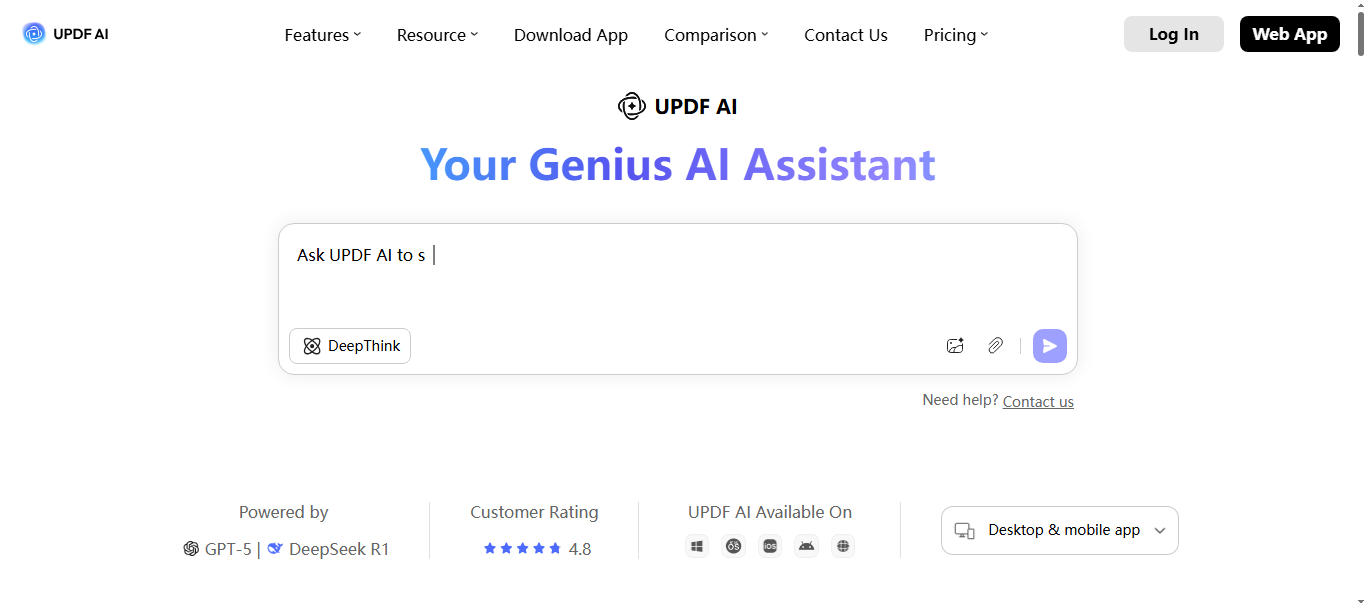Screen dimensions: 1366x607
Task: Select the Android platform icon
Action: pos(806,546)
